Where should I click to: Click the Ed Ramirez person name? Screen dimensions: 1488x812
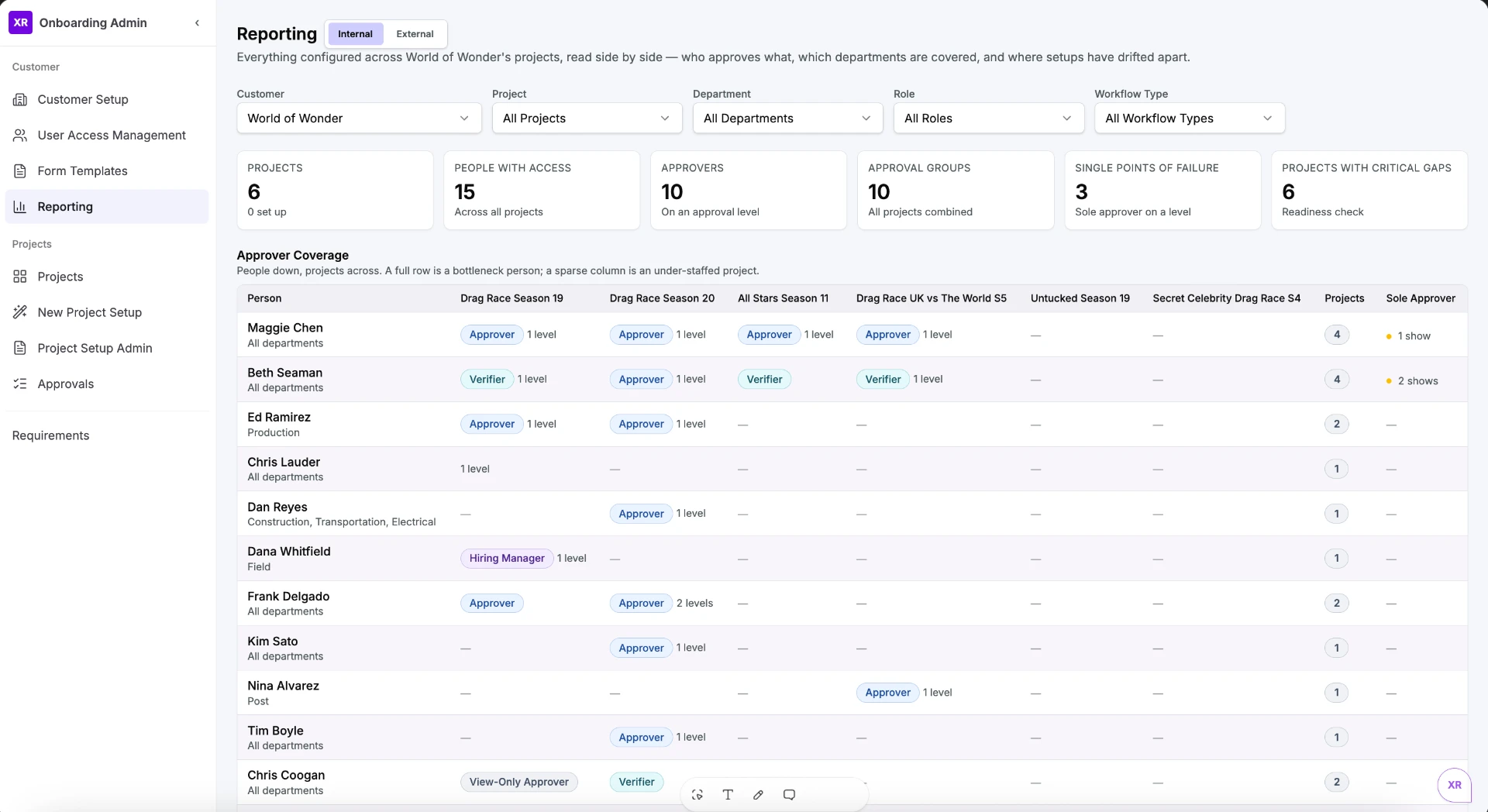(x=279, y=418)
